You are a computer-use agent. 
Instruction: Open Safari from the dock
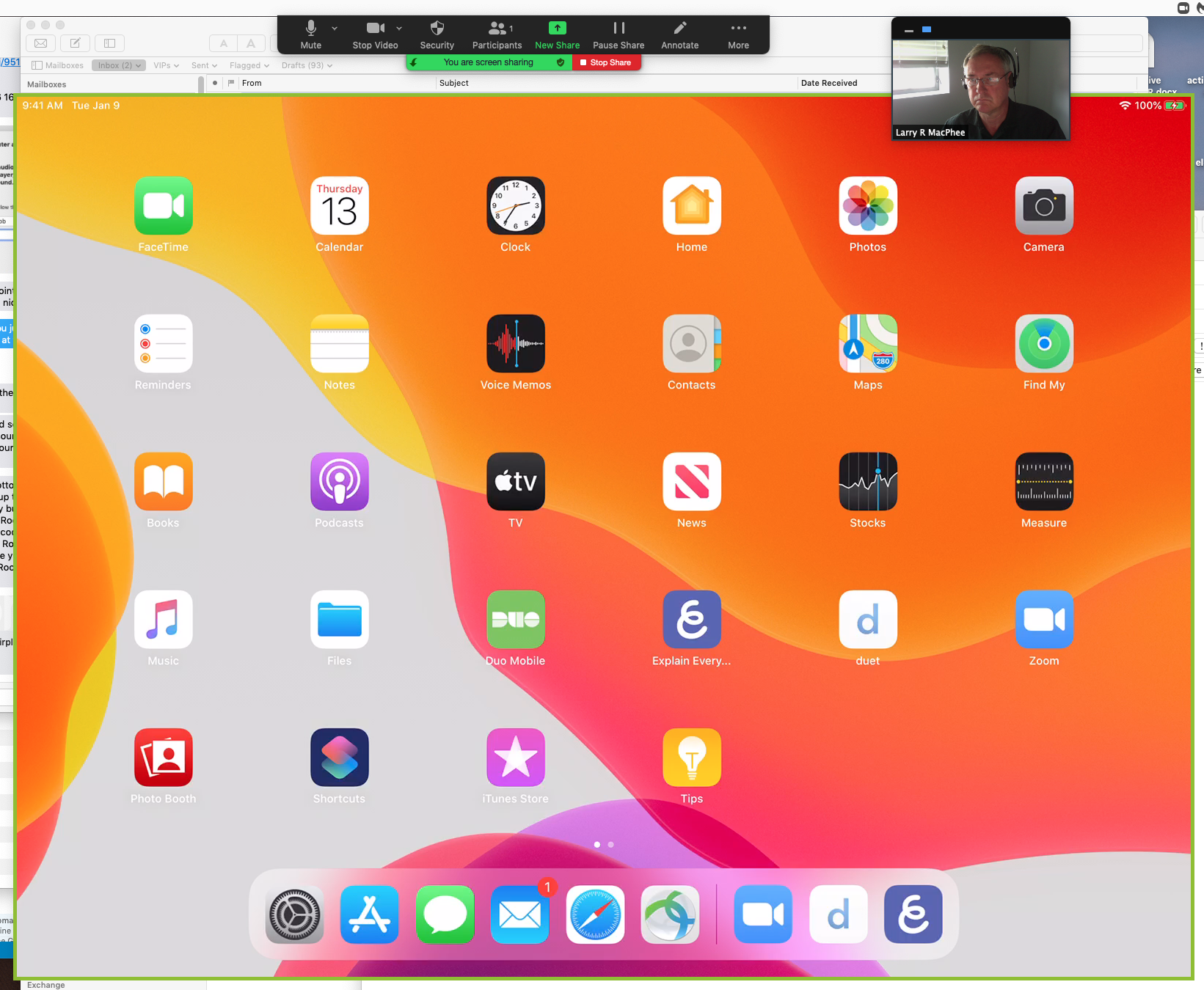click(x=595, y=914)
